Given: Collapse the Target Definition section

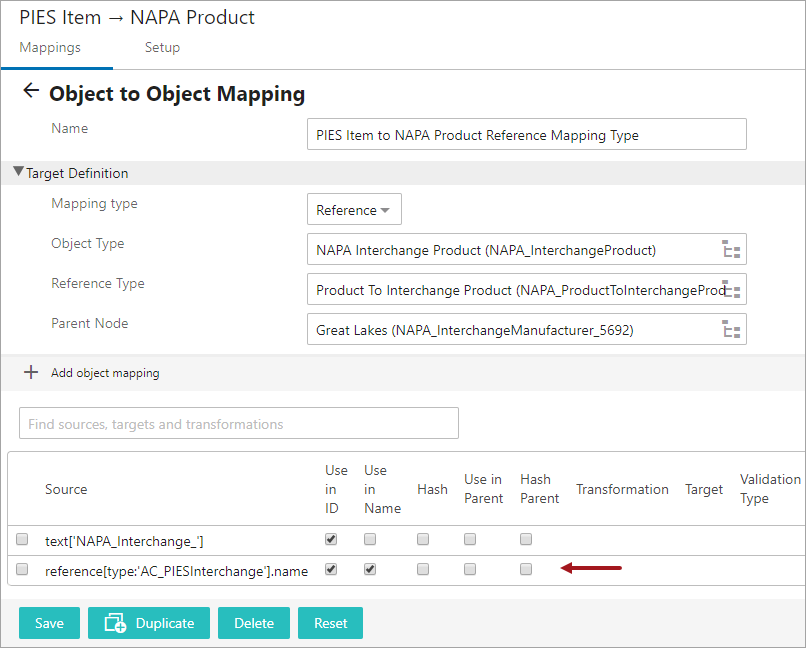Looking at the screenshot, I should click(x=19, y=172).
